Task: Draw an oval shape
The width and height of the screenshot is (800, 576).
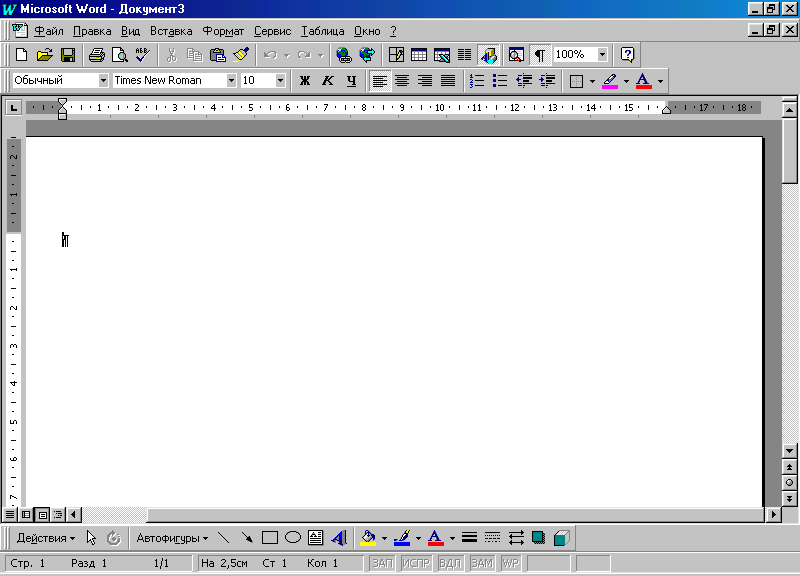Action: (293, 538)
